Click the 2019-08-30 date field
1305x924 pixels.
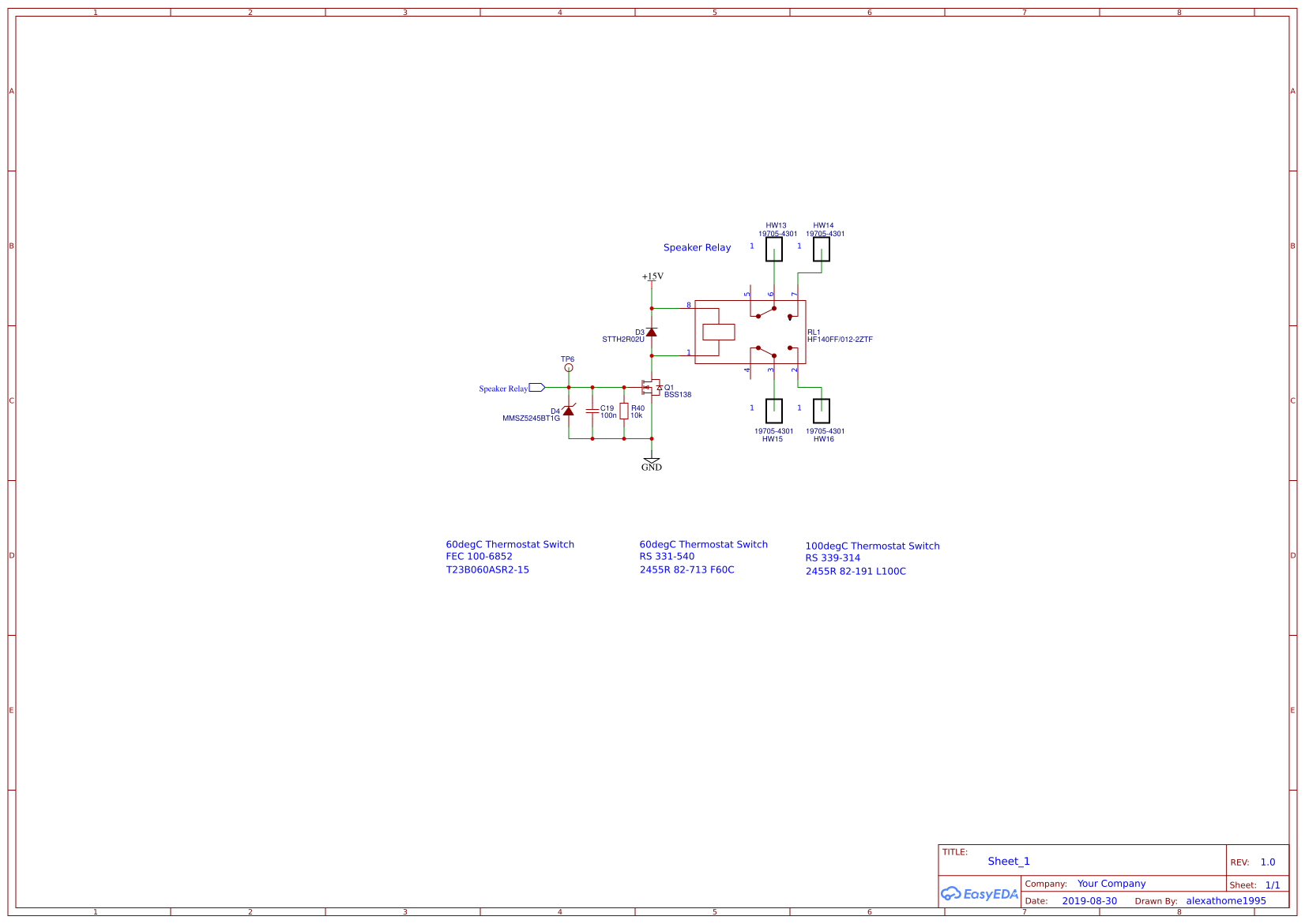pyautogui.click(x=1089, y=900)
